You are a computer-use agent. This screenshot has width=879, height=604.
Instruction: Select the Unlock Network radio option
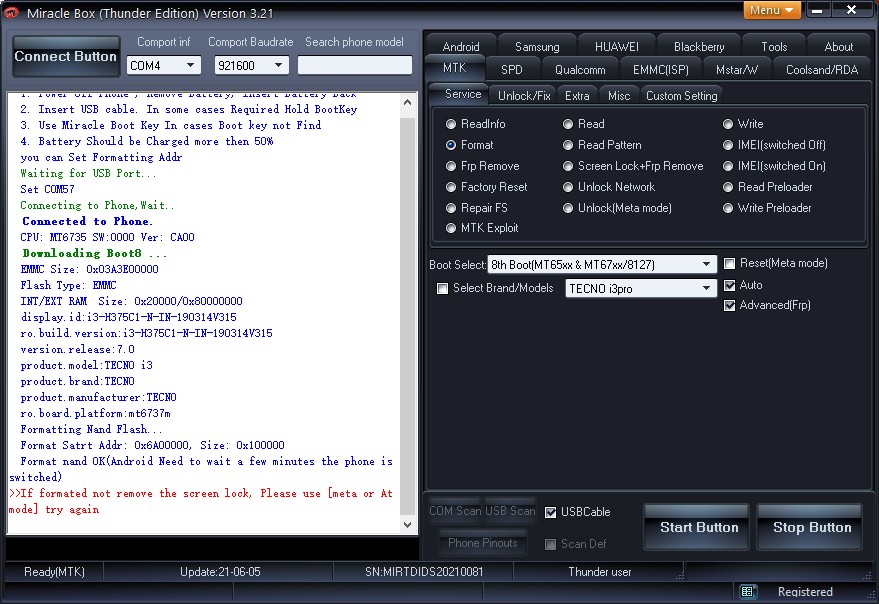tap(609, 187)
